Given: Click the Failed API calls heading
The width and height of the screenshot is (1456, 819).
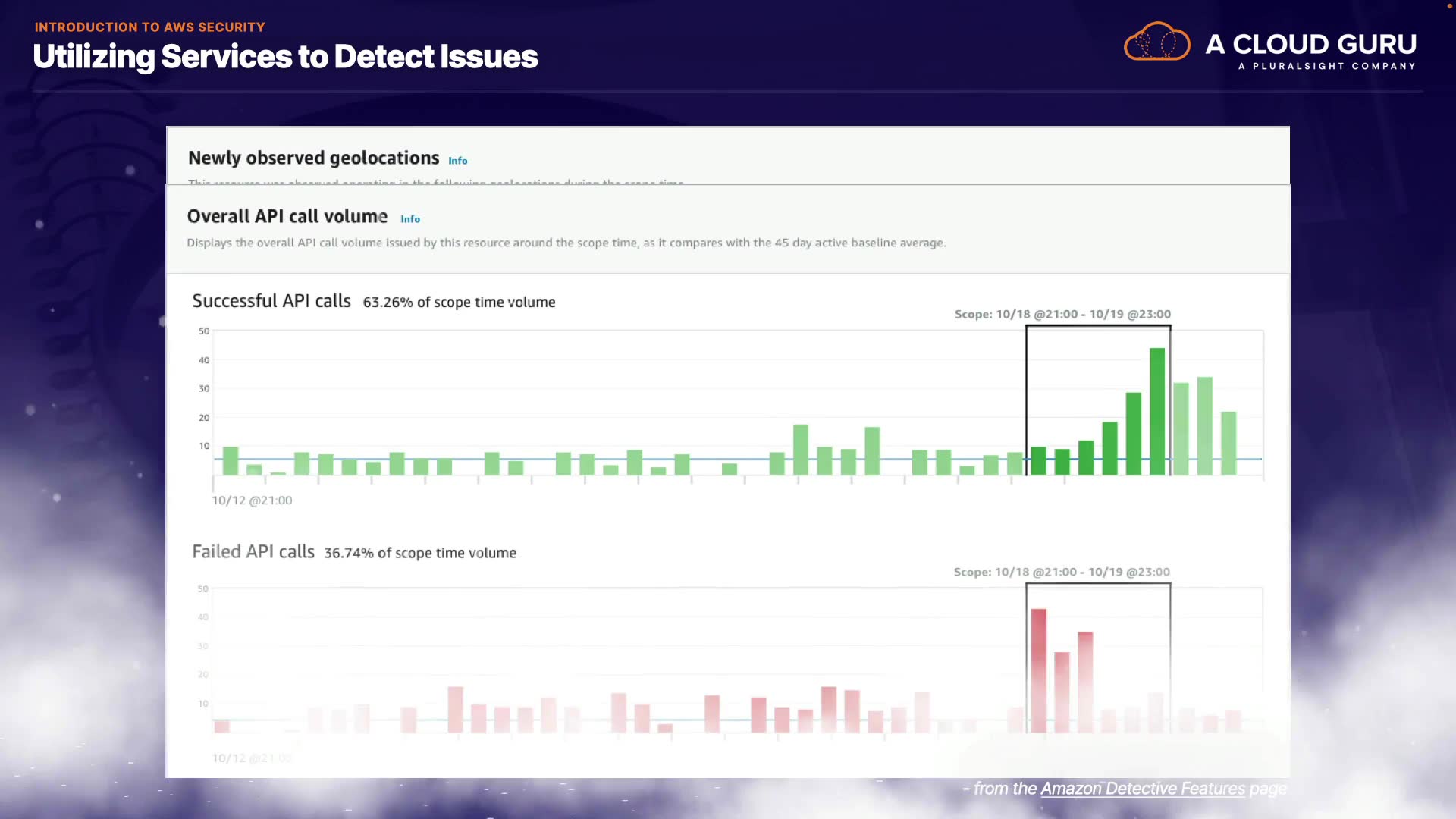Looking at the screenshot, I should point(253,552).
